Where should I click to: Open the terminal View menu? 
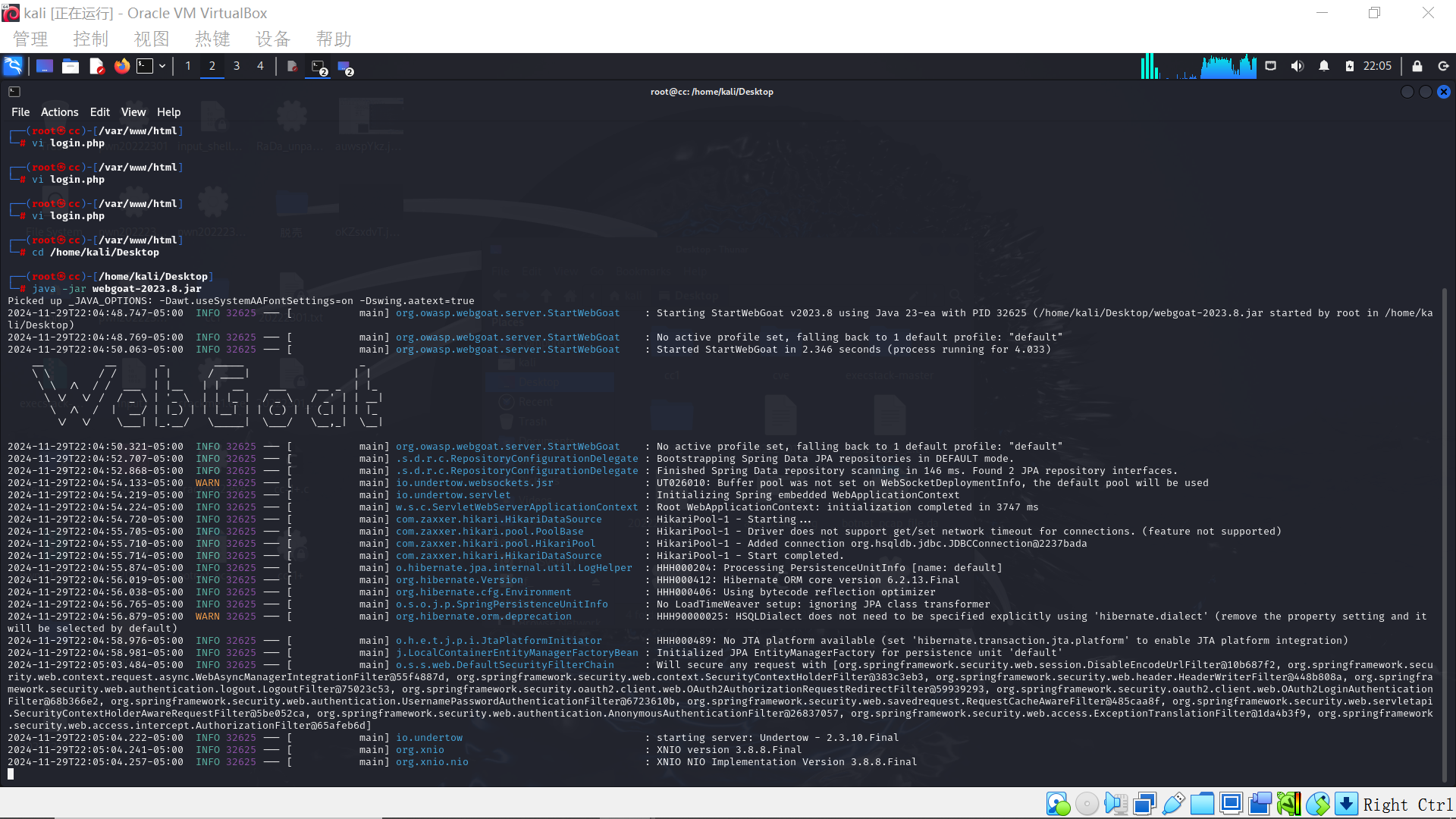(133, 112)
